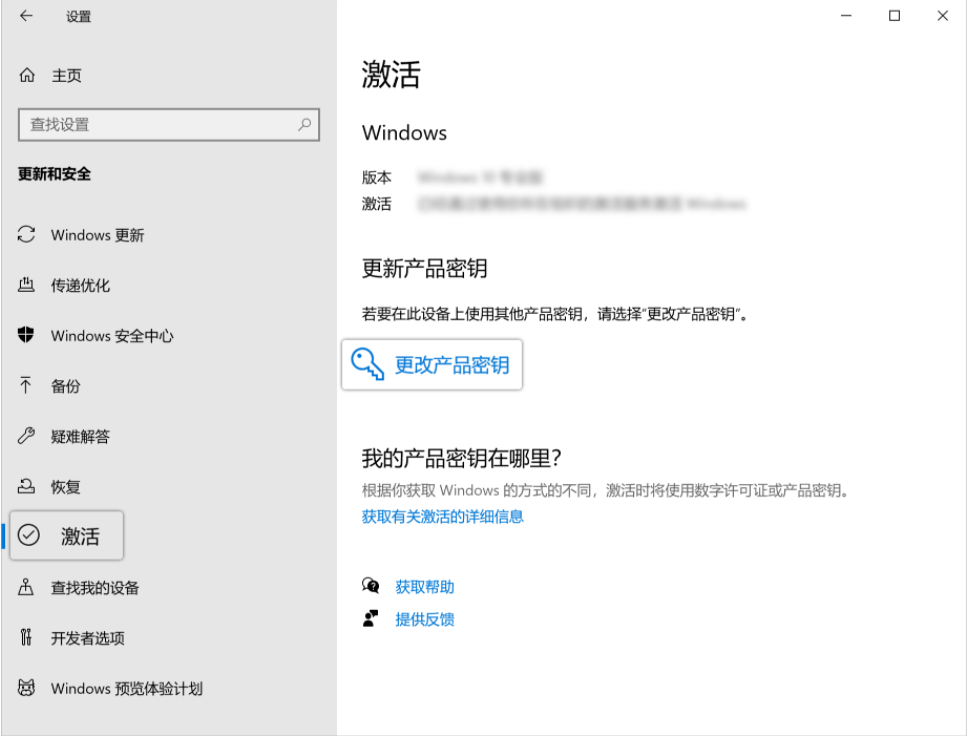Open 开发者选项 page
Image resolution: width=970 pixels, height=737 pixels.
coord(88,638)
